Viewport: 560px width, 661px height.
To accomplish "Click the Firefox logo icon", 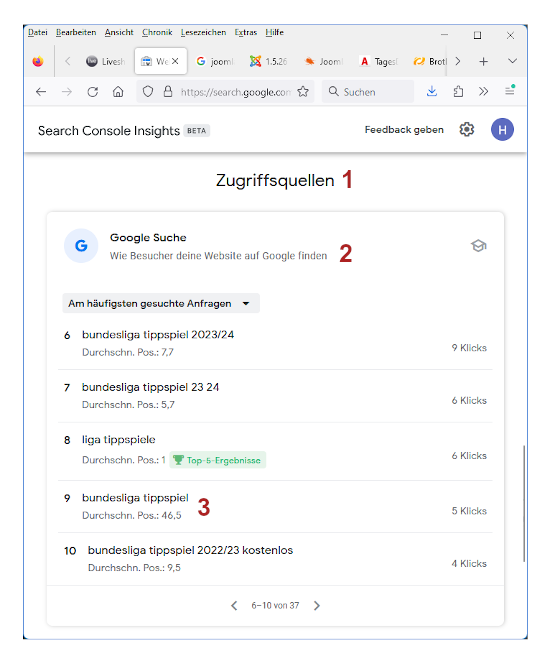I will point(38,62).
